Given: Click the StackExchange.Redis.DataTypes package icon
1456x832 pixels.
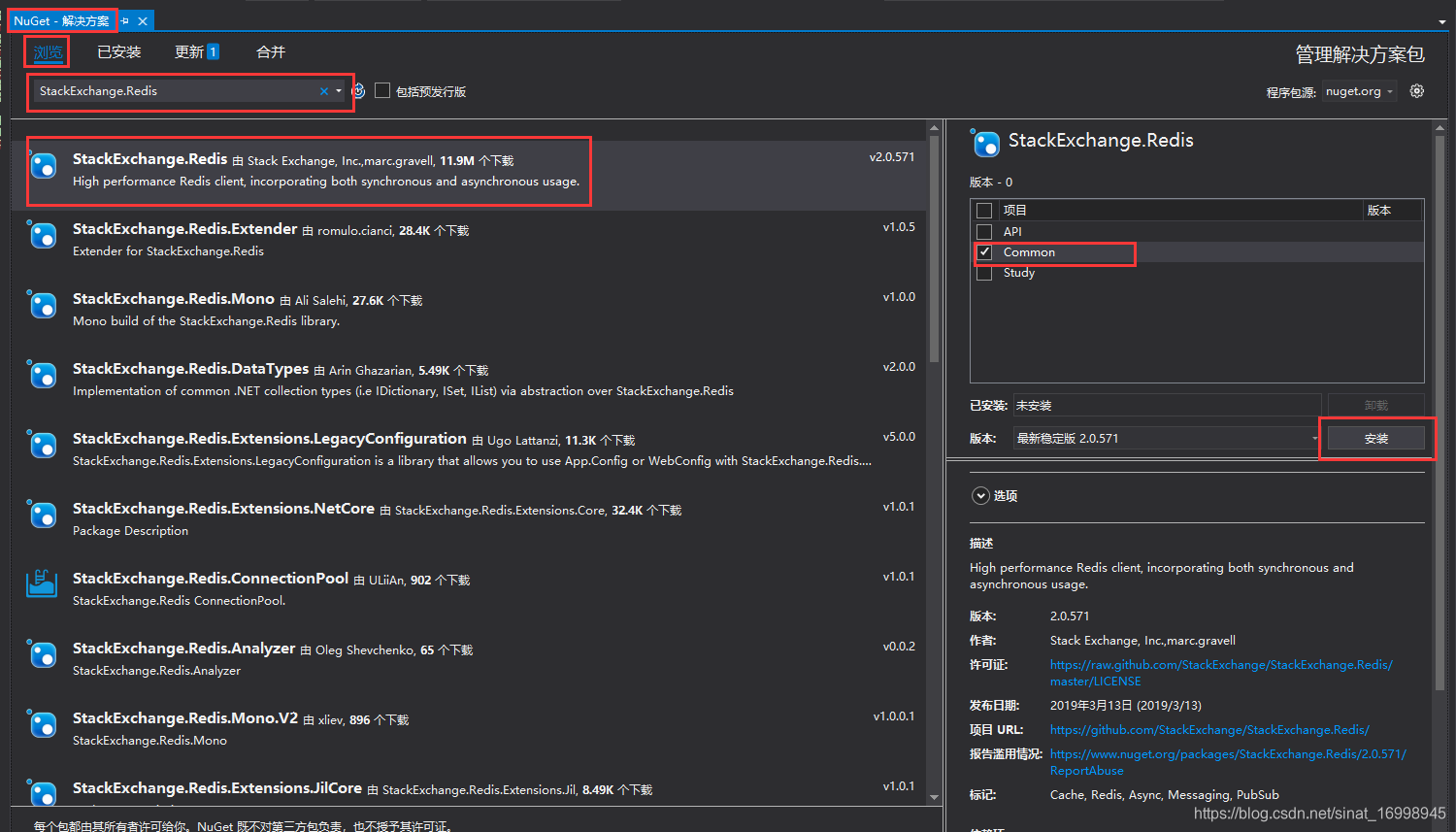Looking at the screenshot, I should tap(43, 375).
